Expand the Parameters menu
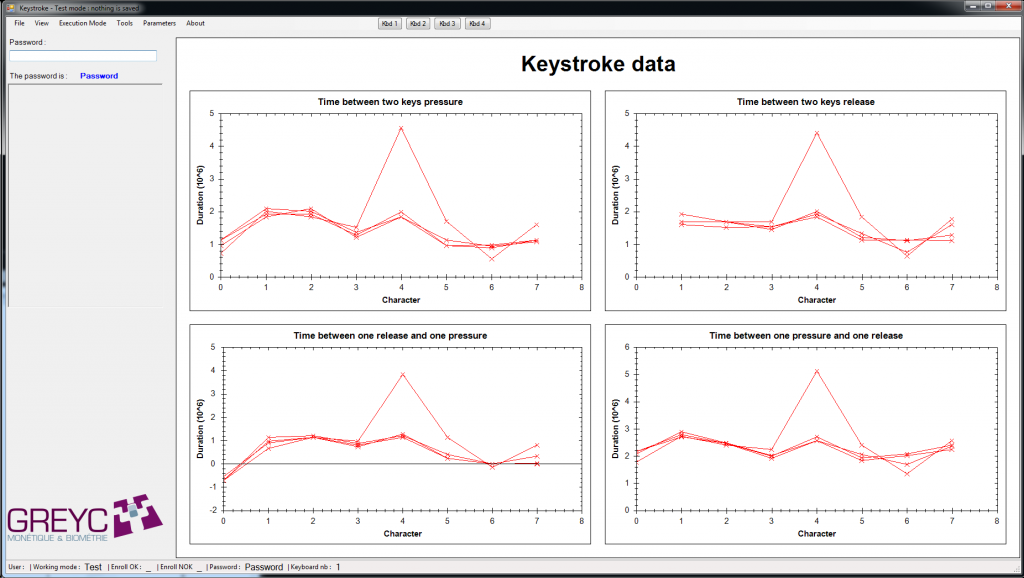 (159, 23)
